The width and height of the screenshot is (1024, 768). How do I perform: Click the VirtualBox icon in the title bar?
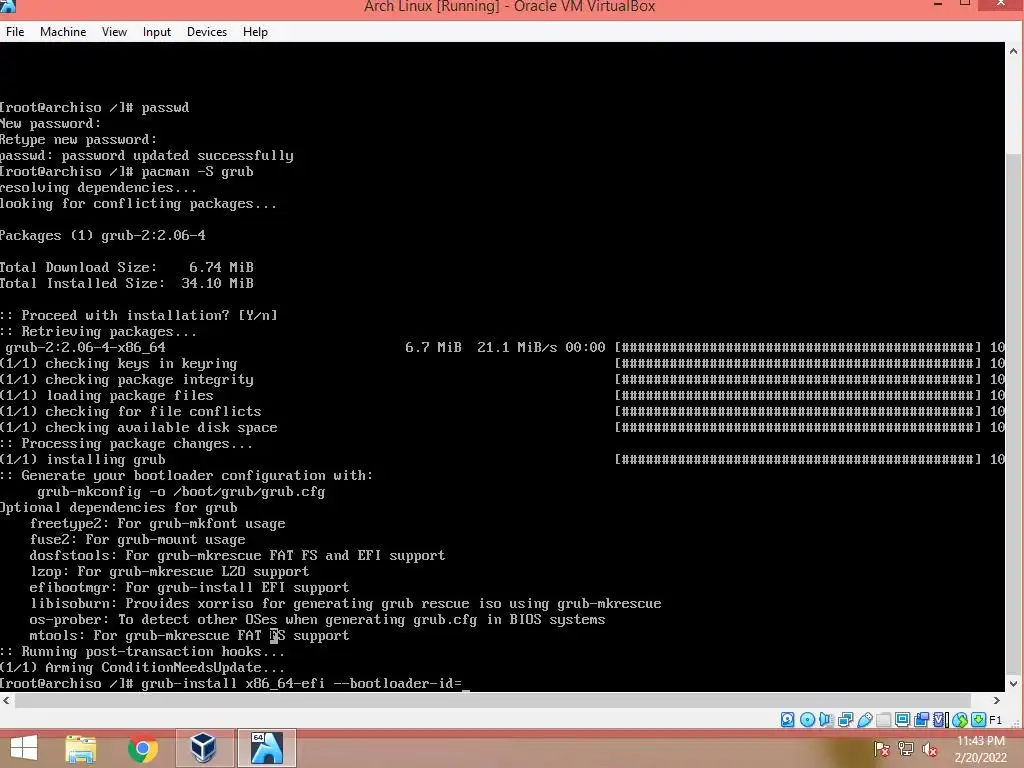coord(7,7)
